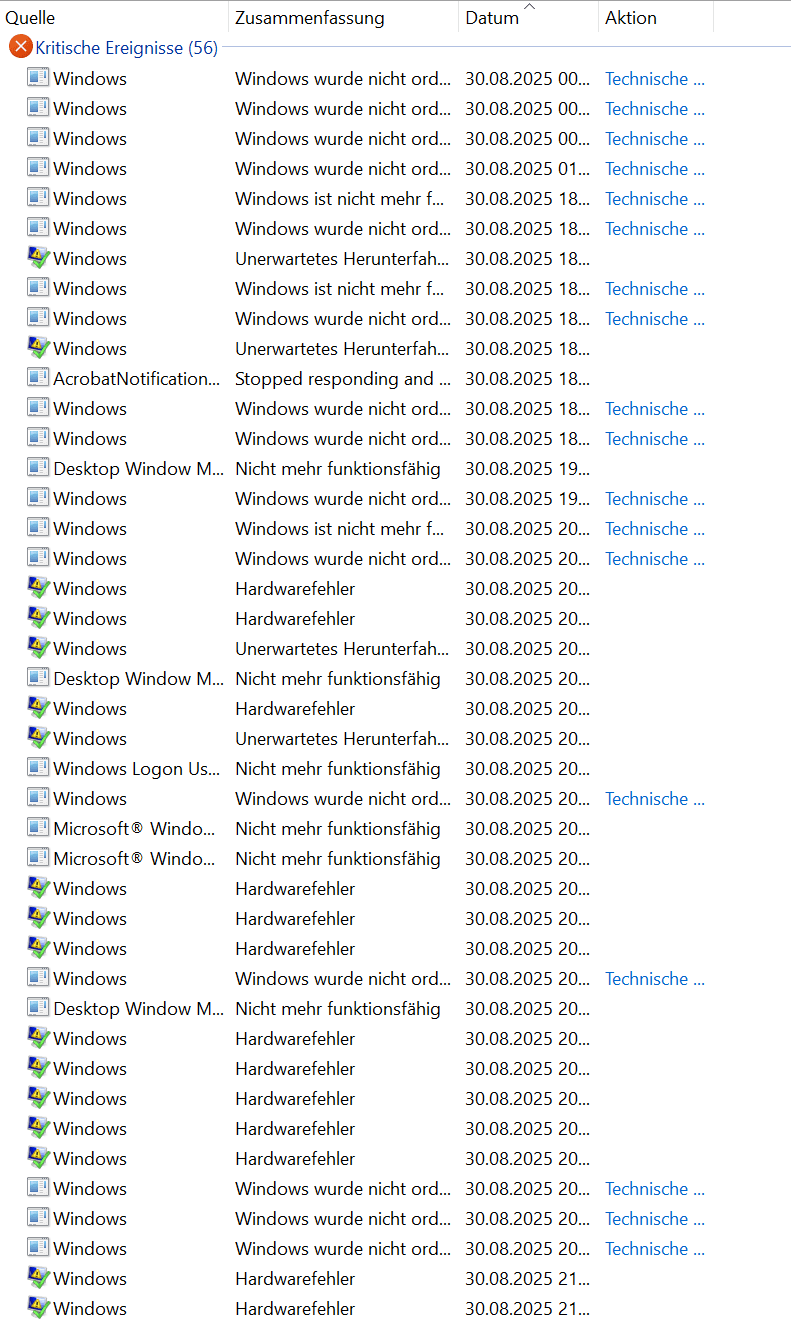Image resolution: width=791 pixels, height=1324 pixels.
Task: Click Windows icon in row dated 01...
Action: coord(38,168)
